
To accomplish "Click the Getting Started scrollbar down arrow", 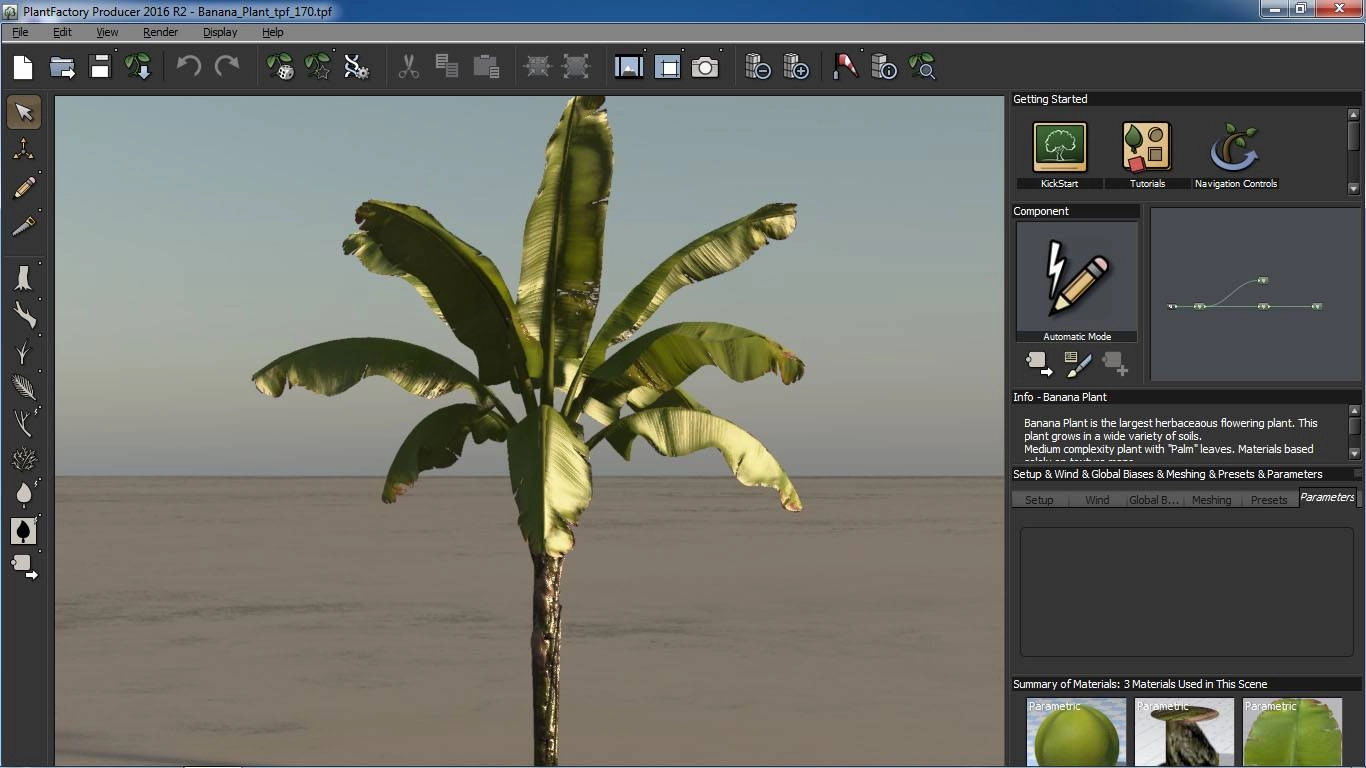I will (x=1354, y=188).
